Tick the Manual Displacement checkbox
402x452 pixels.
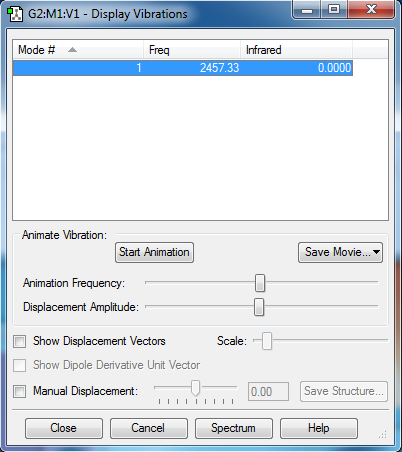[19, 391]
